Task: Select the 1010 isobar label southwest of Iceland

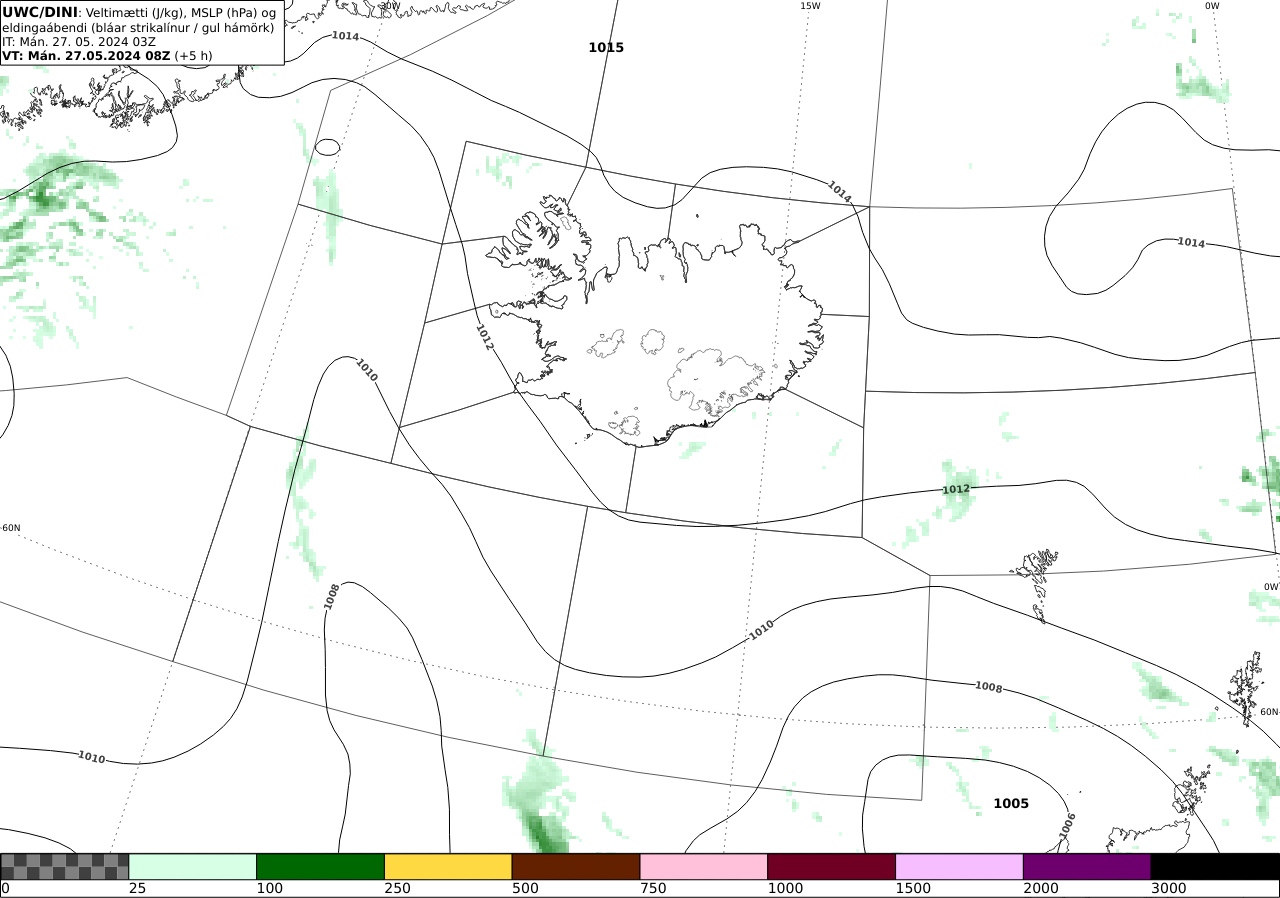Action: point(366,370)
